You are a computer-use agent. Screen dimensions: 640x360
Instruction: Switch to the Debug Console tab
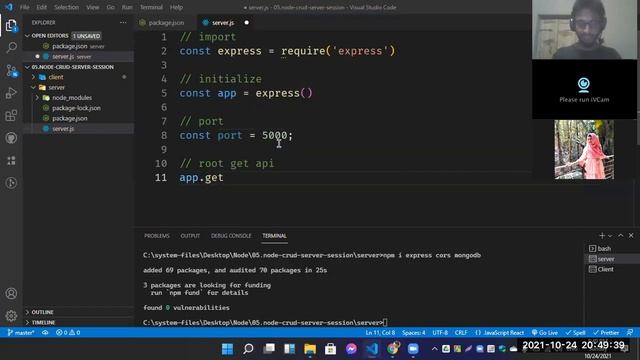tap(231, 236)
